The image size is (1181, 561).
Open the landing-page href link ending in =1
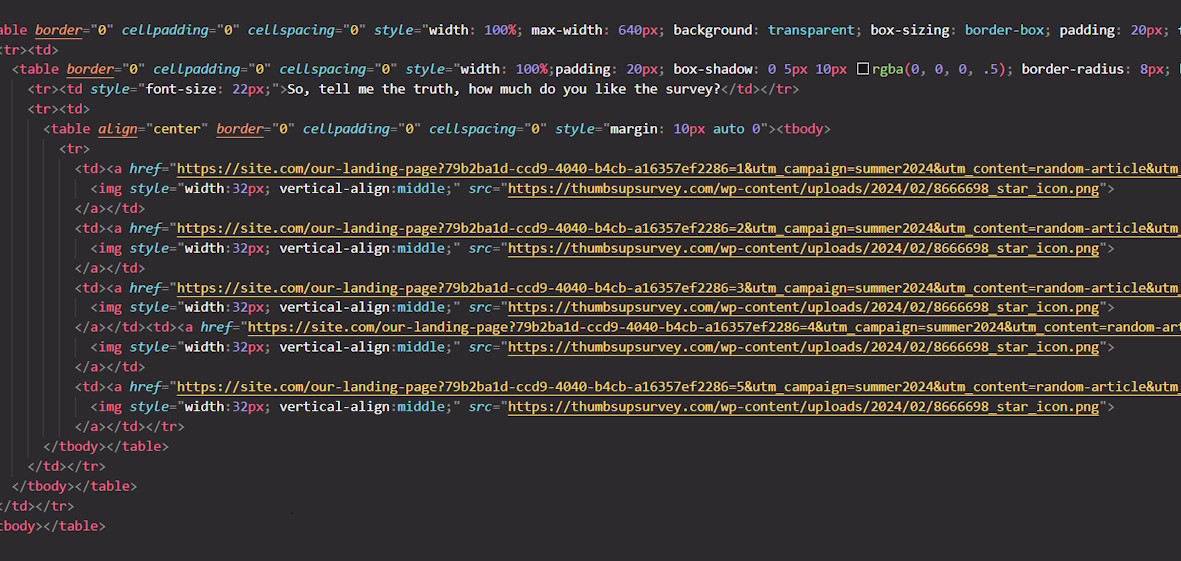pos(679,169)
